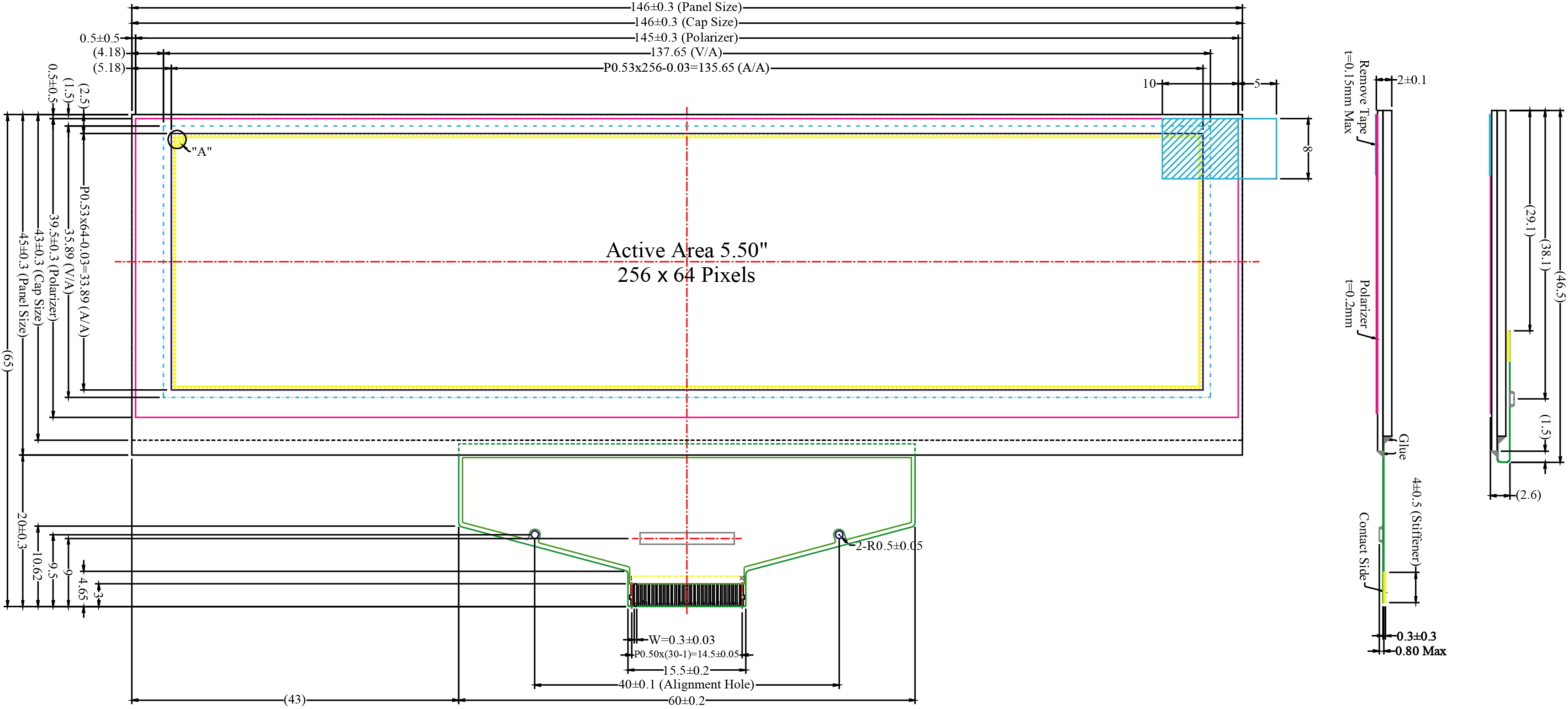Click the 't=0.15mm Max' thickness note
The width and height of the screenshot is (1568, 709).
click(x=1349, y=92)
